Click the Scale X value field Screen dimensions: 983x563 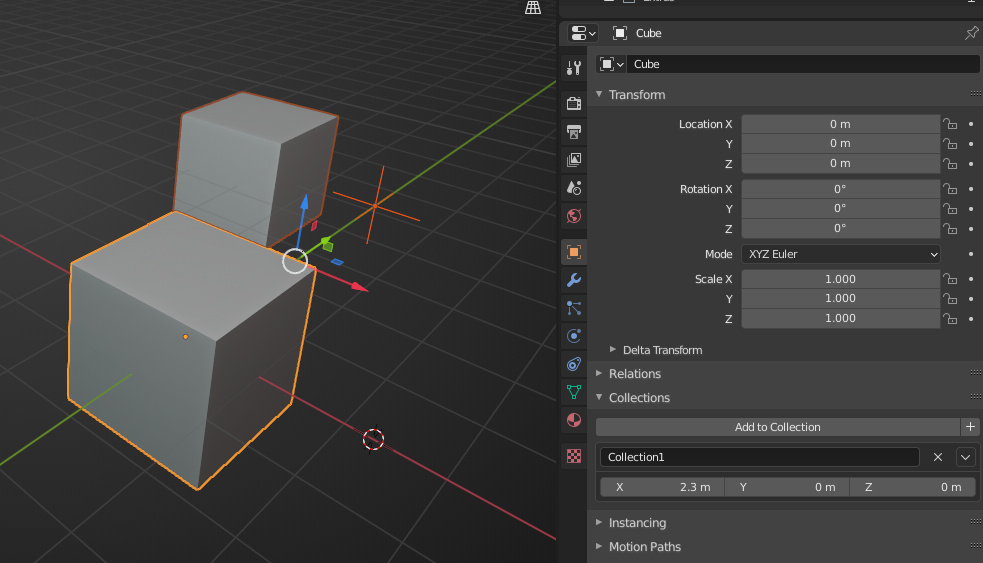[841, 279]
